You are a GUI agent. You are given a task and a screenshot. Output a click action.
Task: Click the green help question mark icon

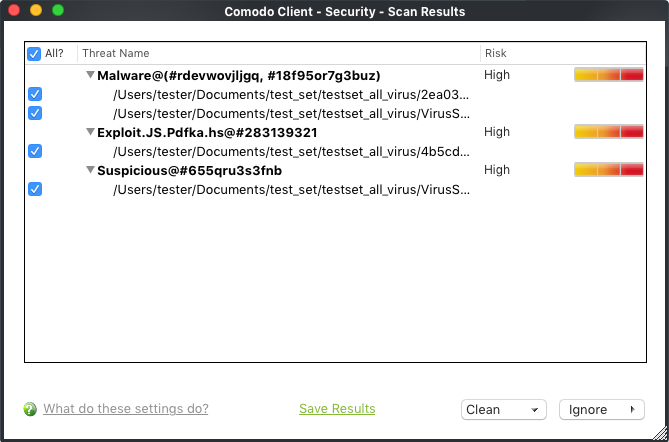(30, 409)
